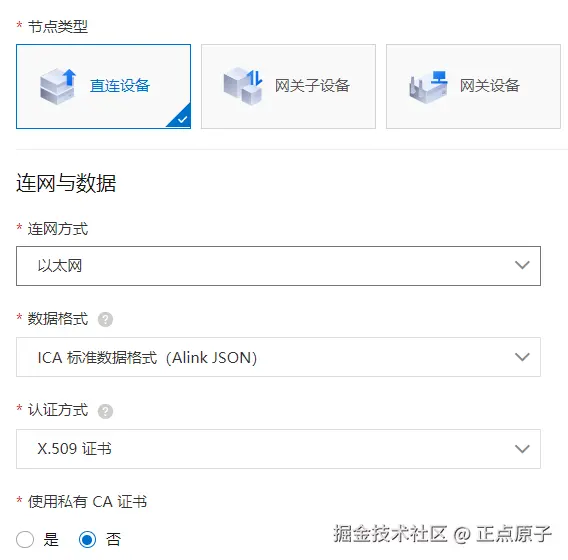Open the X.509 证书 authentication dropdown
This screenshot has width=568, height=560.
click(x=278, y=449)
